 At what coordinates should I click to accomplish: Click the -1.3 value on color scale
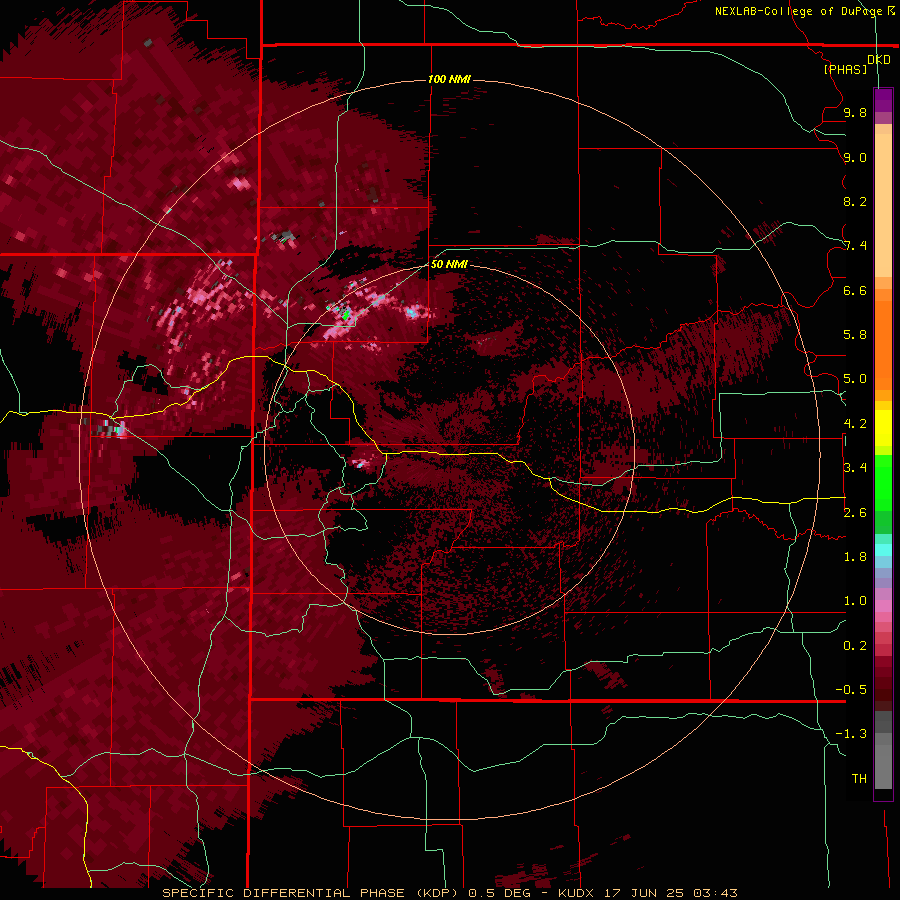(x=851, y=734)
